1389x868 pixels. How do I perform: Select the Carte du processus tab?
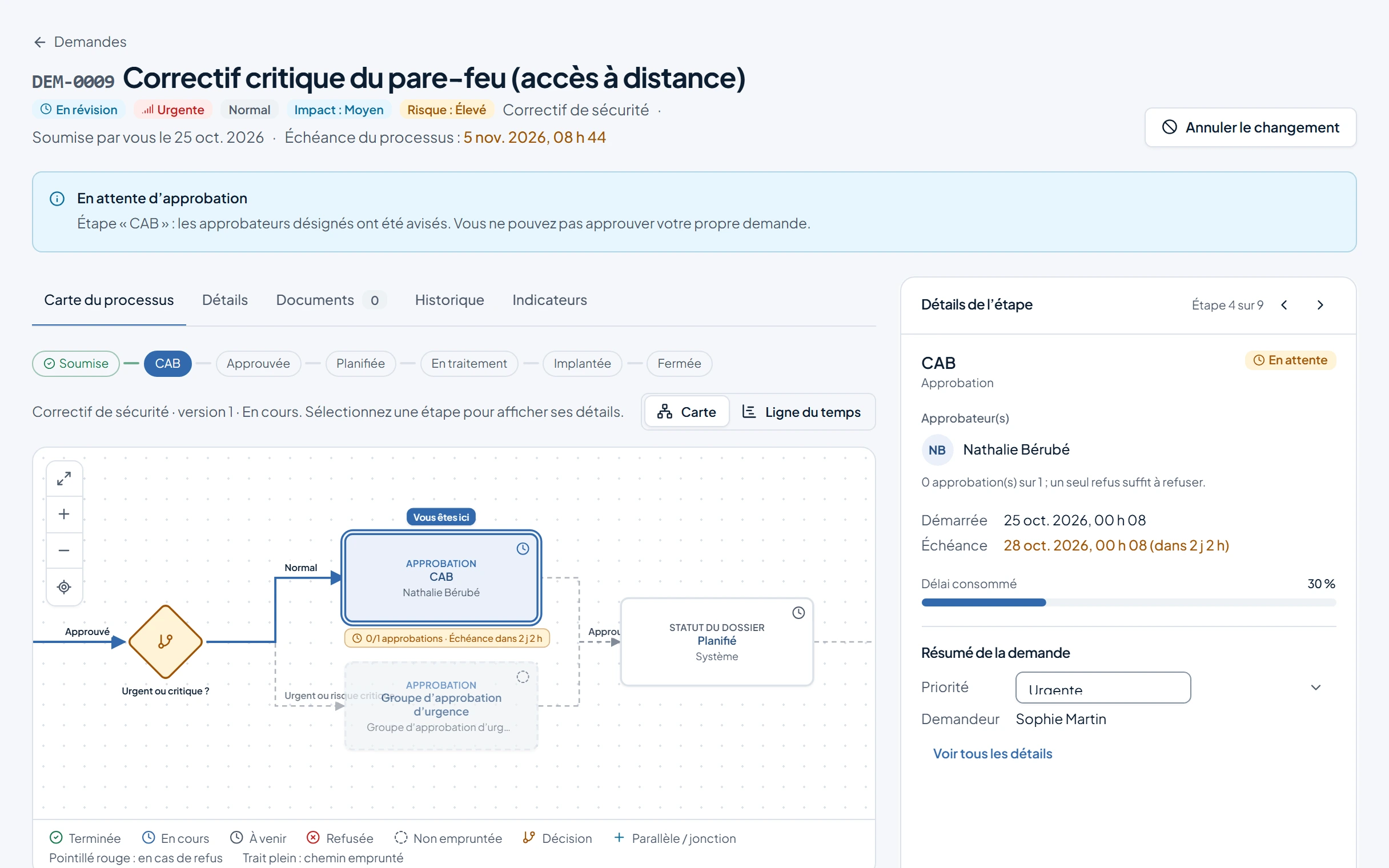(x=109, y=300)
